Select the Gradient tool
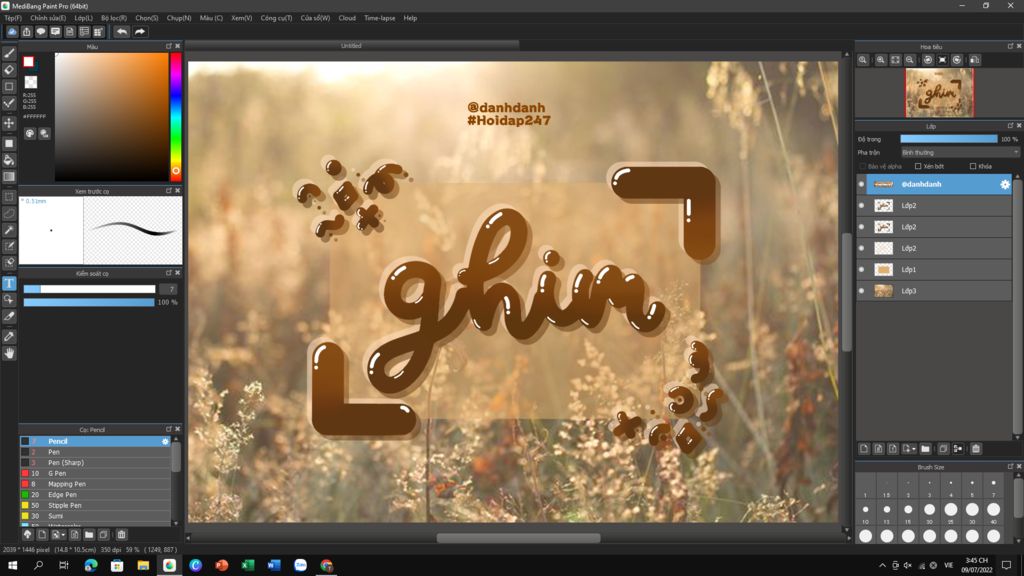The image size is (1024, 576). [x=9, y=176]
